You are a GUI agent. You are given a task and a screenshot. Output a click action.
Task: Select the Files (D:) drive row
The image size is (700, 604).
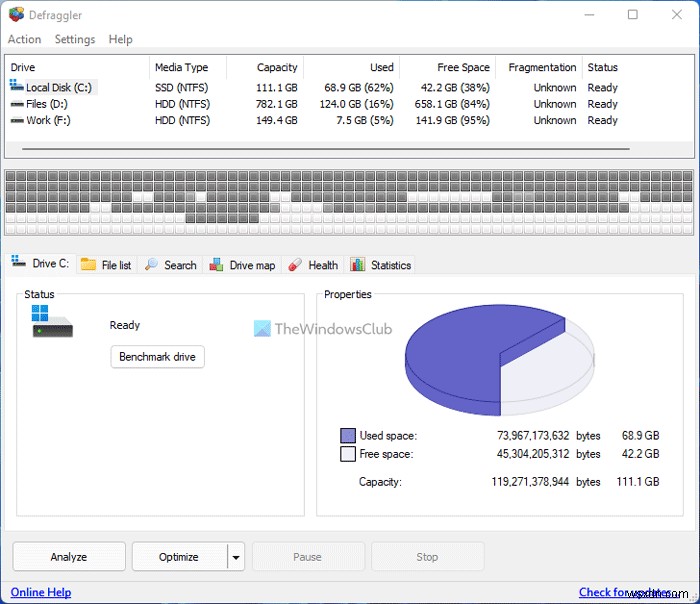pos(350,104)
